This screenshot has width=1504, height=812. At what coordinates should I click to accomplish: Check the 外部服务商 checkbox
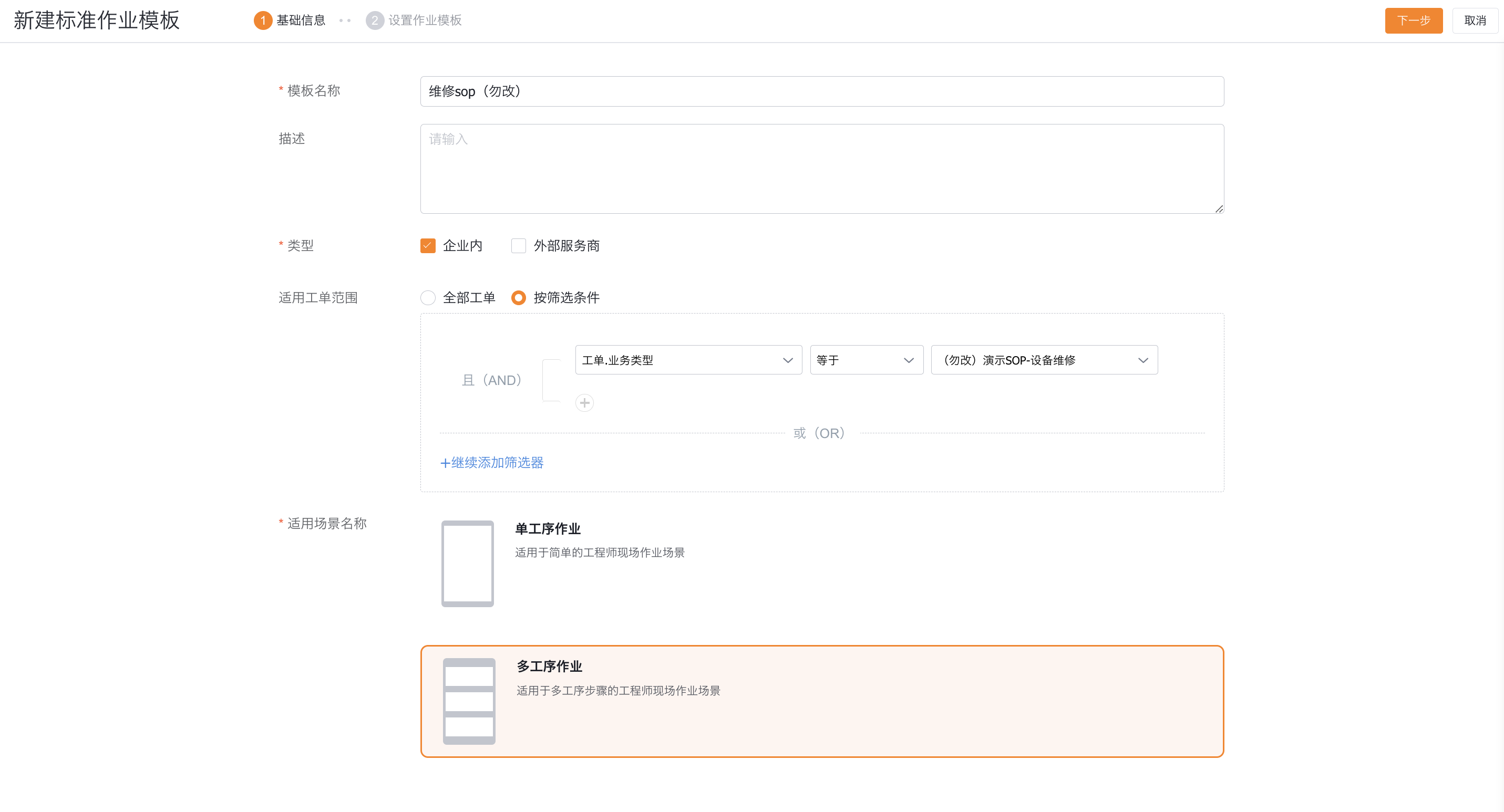pyautogui.click(x=519, y=246)
